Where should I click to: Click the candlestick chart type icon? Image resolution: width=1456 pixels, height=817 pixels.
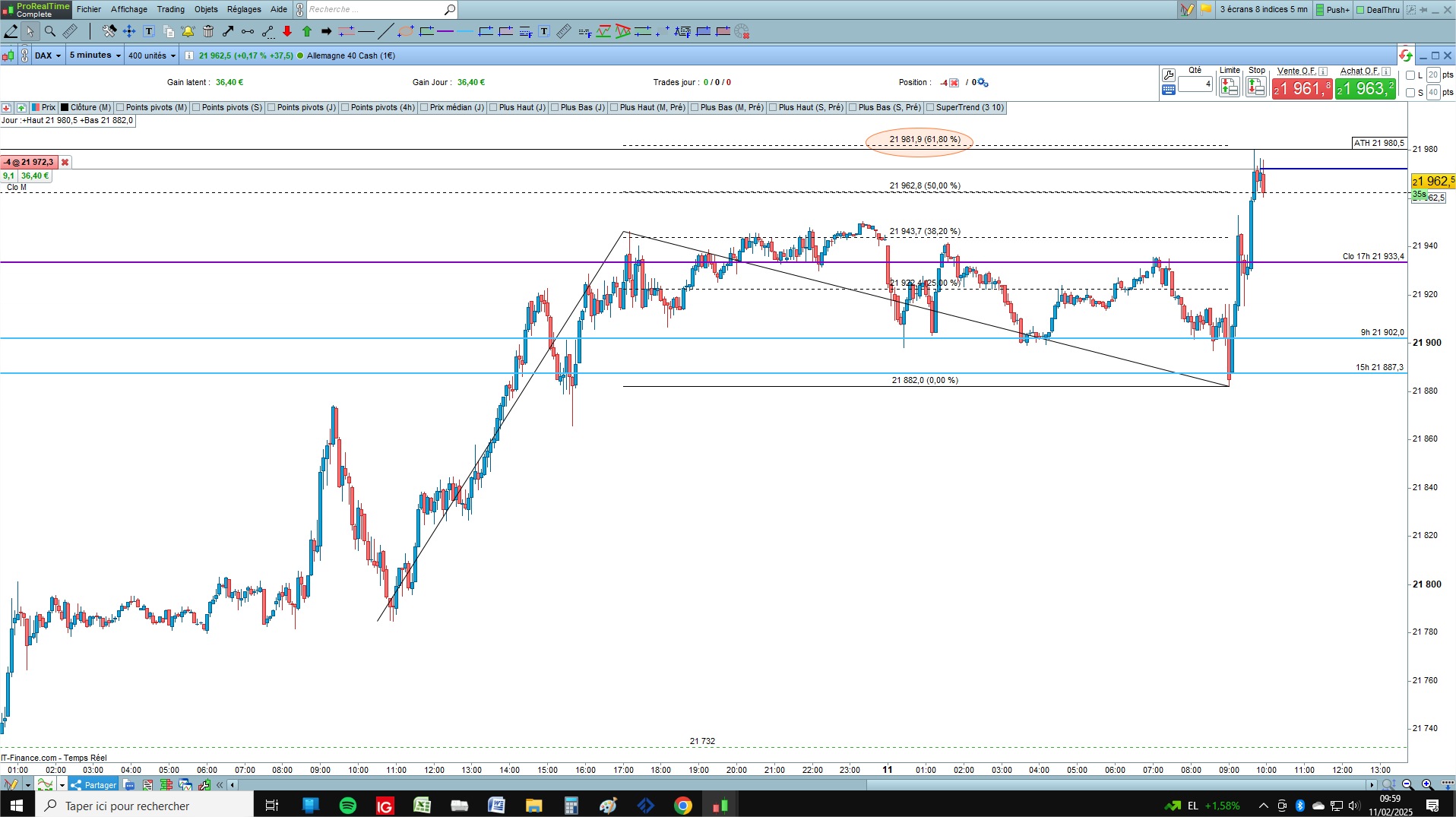[8, 55]
